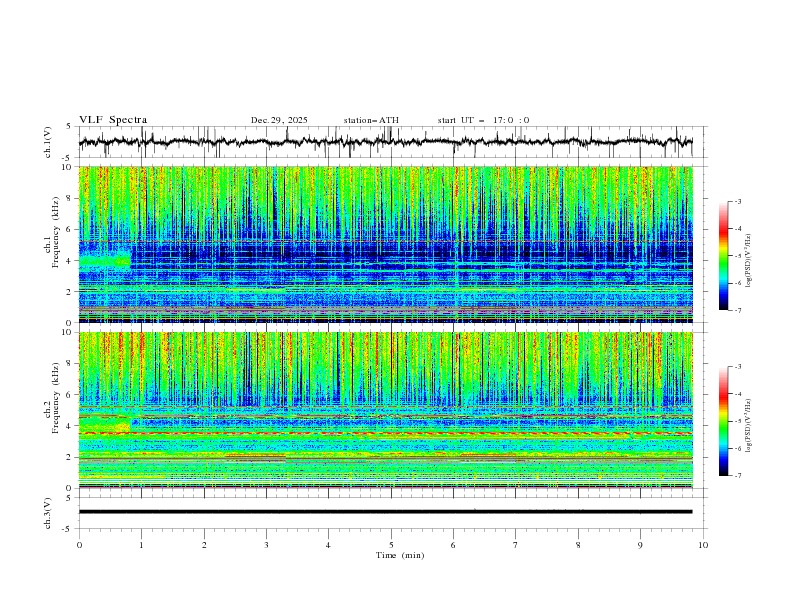Click the "-4" tick of the lower colorbar
Screen dimensions: 792x612
pos(737,394)
